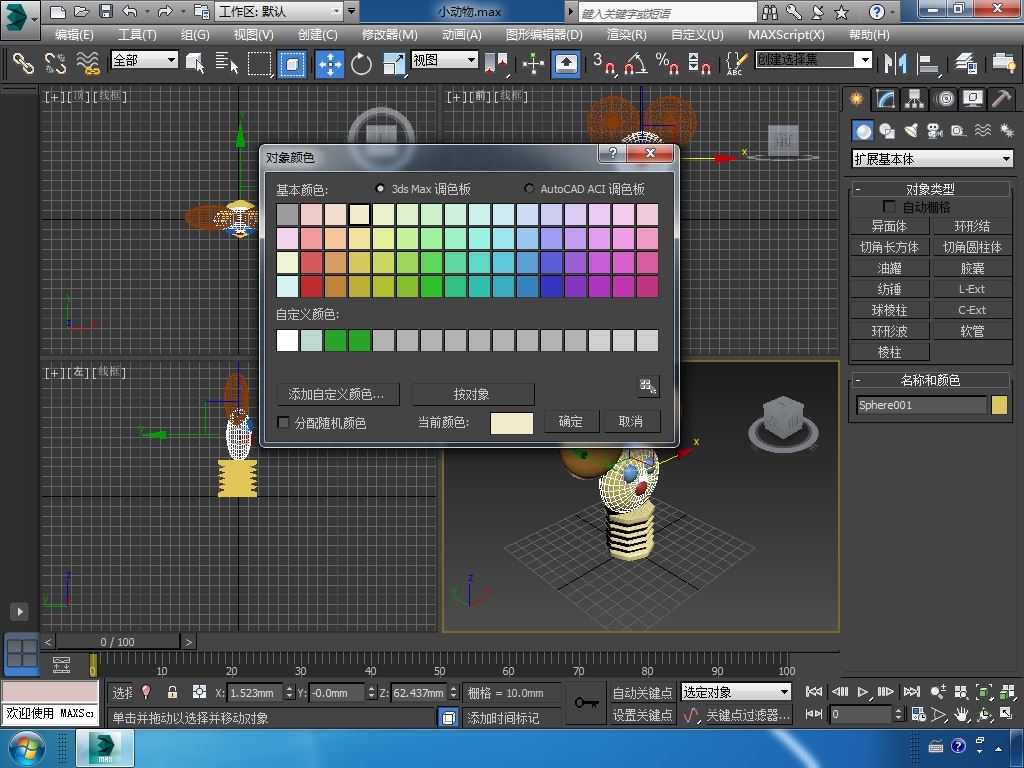Click the Edit Named Selection Sets icon

click(735, 63)
